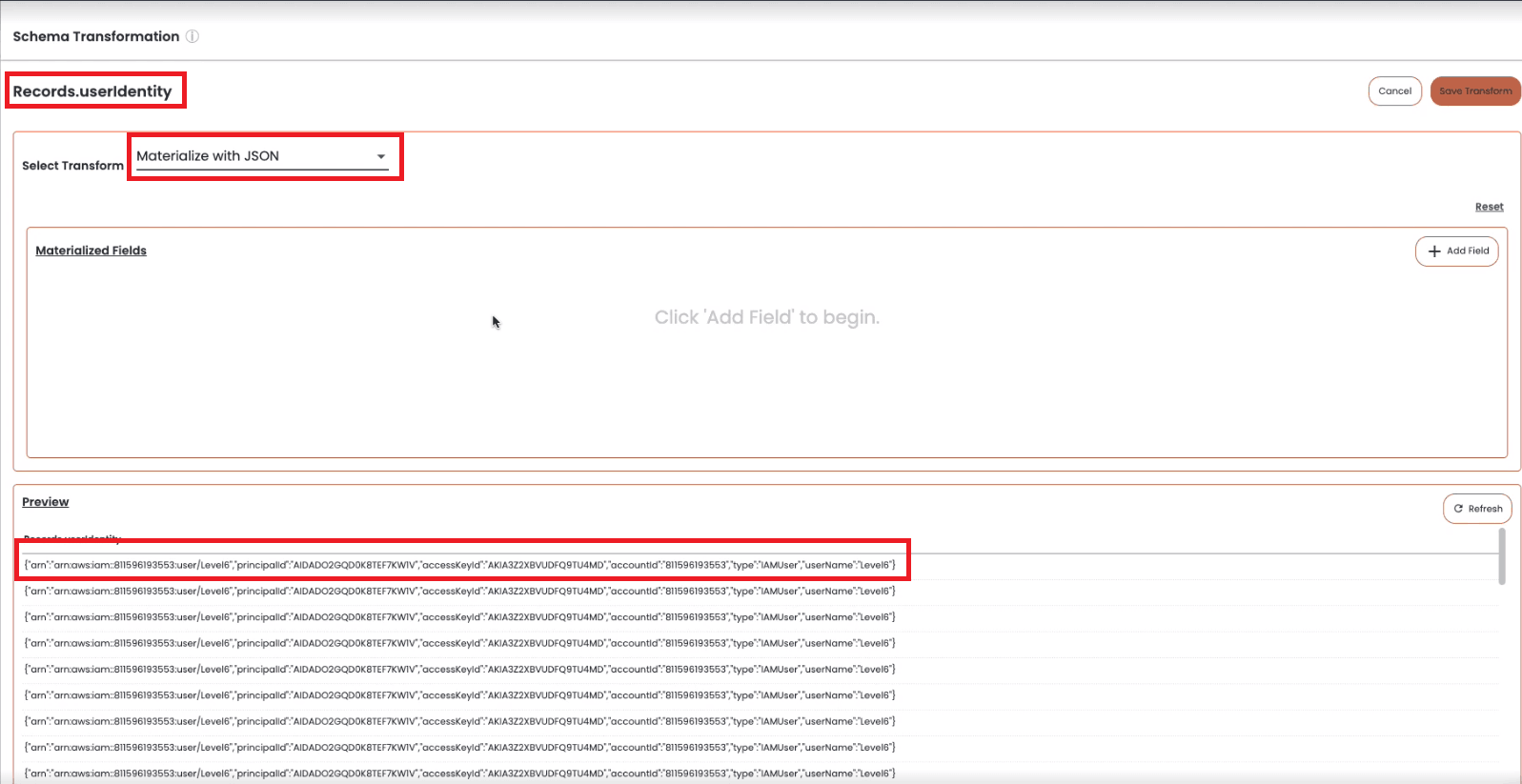Viewport: 1522px width, 784px height.
Task: Select the first JSON row in Preview
Action: point(459,565)
